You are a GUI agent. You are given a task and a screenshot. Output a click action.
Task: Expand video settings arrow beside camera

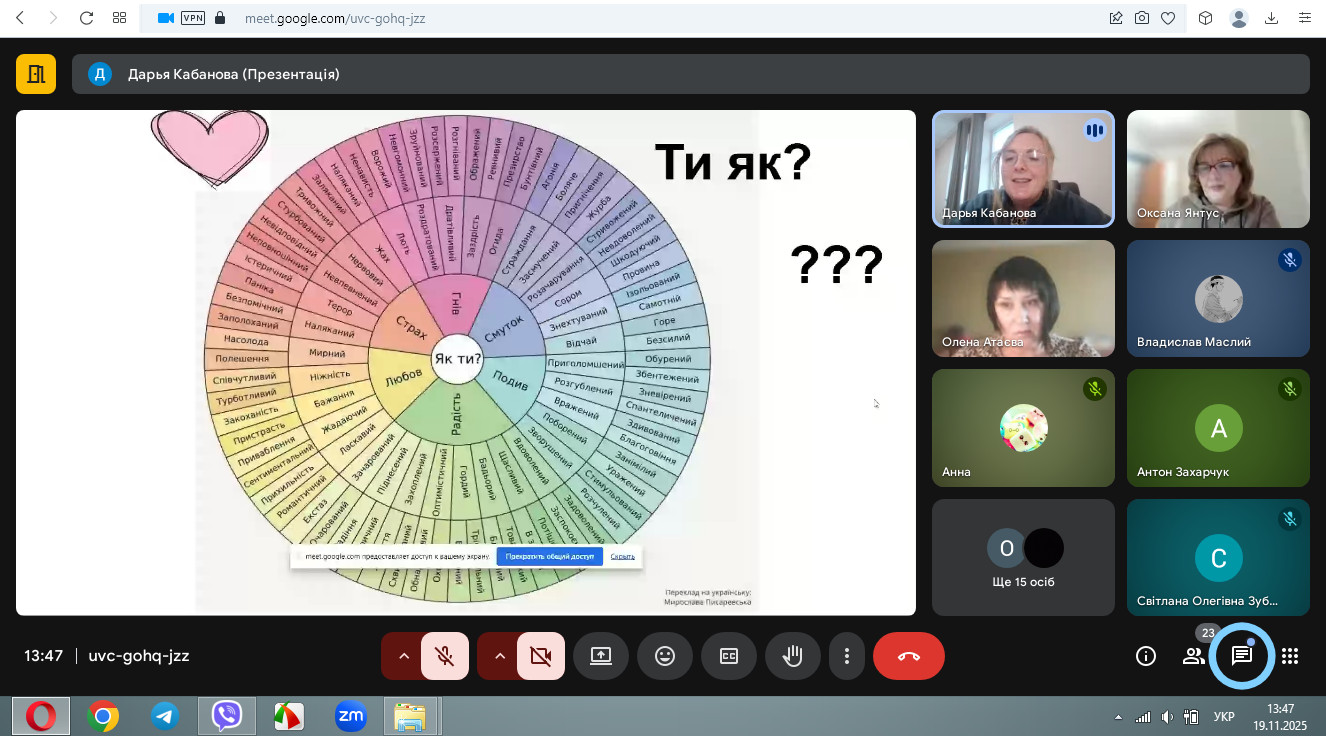click(499, 656)
